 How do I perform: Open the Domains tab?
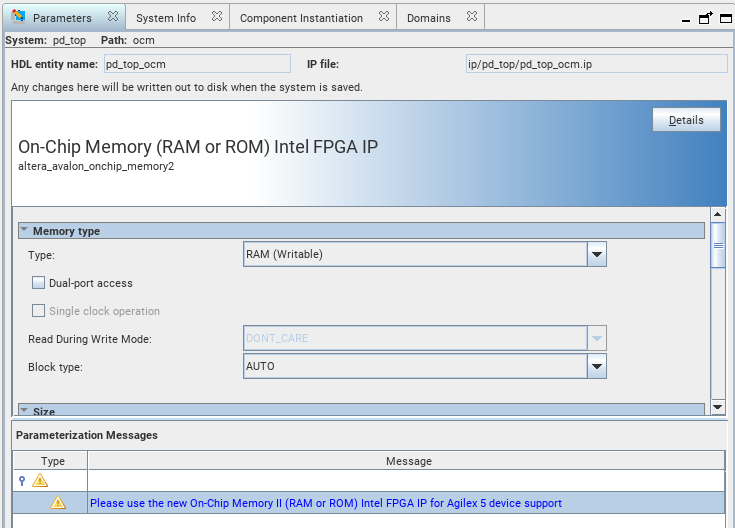pyautogui.click(x=428, y=18)
